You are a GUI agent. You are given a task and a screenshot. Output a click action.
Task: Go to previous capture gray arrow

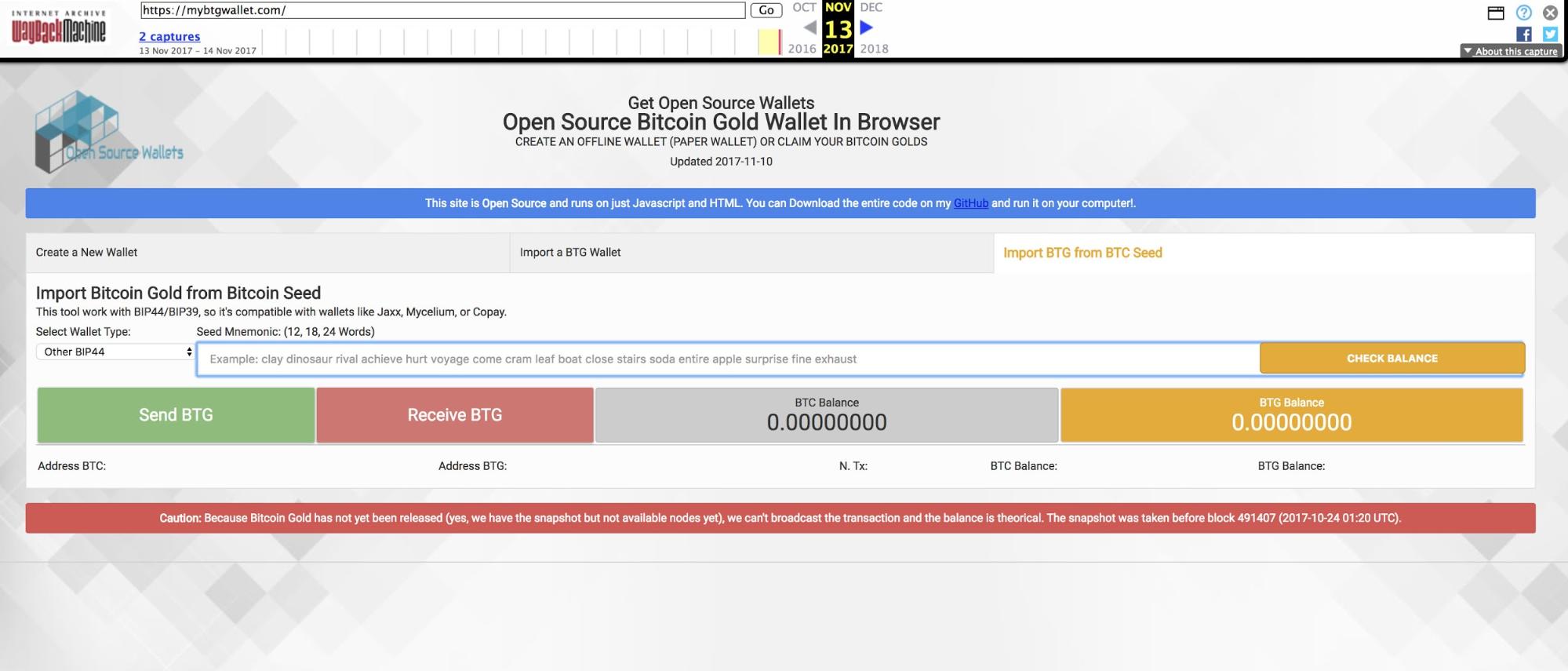[x=809, y=27]
